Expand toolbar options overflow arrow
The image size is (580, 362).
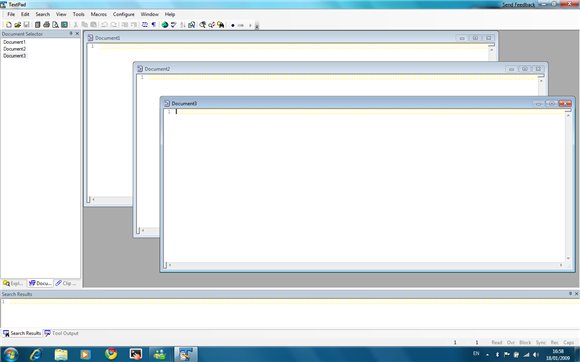coord(257,26)
